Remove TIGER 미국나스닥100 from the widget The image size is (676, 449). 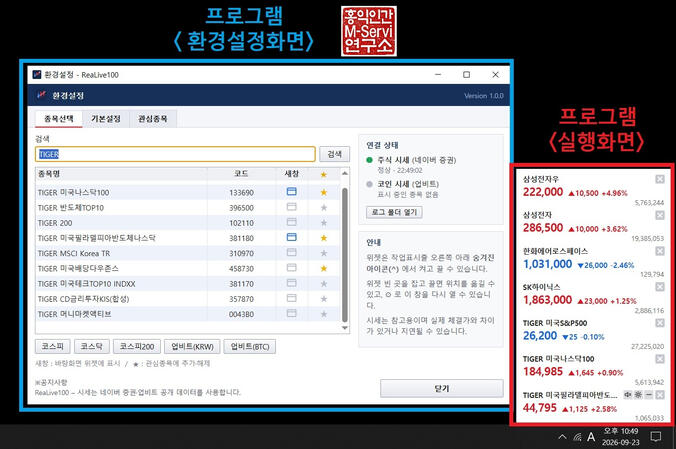point(660,359)
